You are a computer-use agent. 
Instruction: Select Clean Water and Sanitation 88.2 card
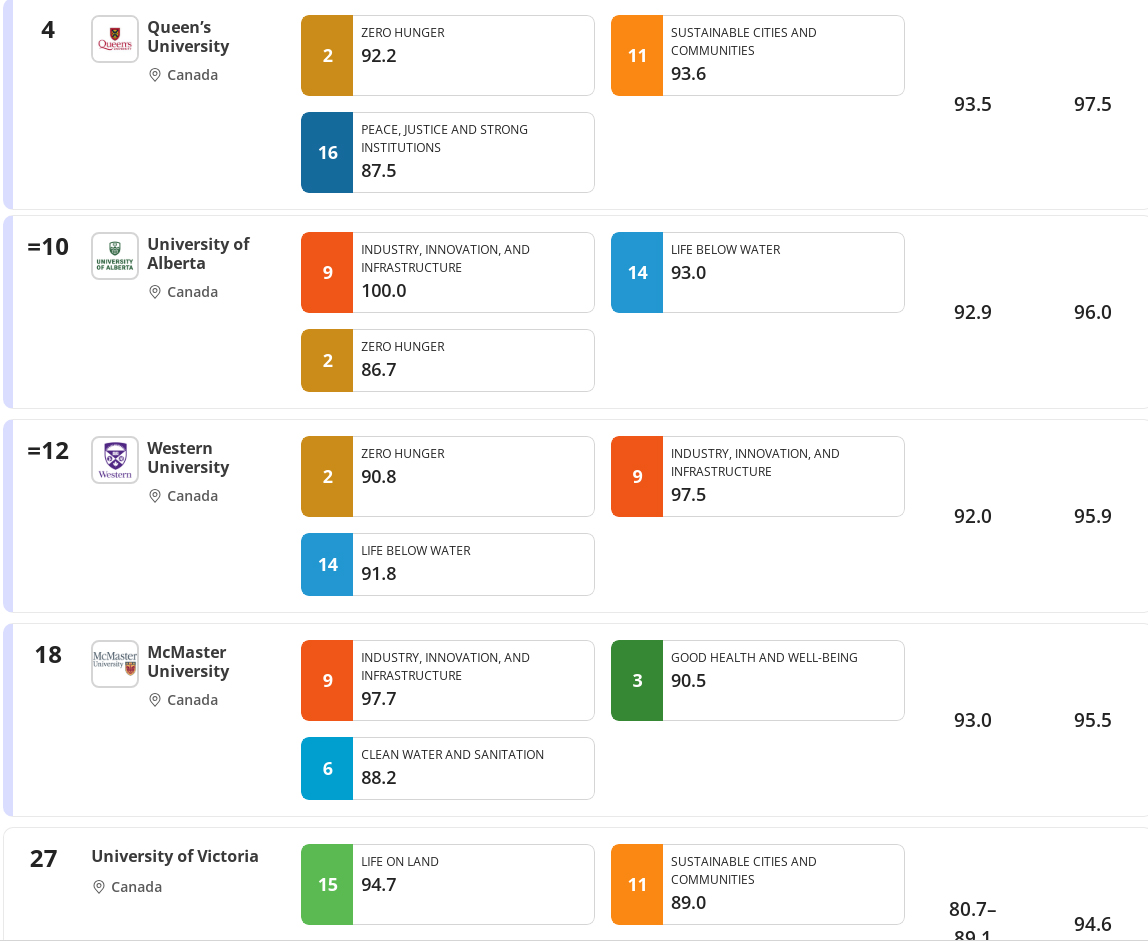pos(447,768)
